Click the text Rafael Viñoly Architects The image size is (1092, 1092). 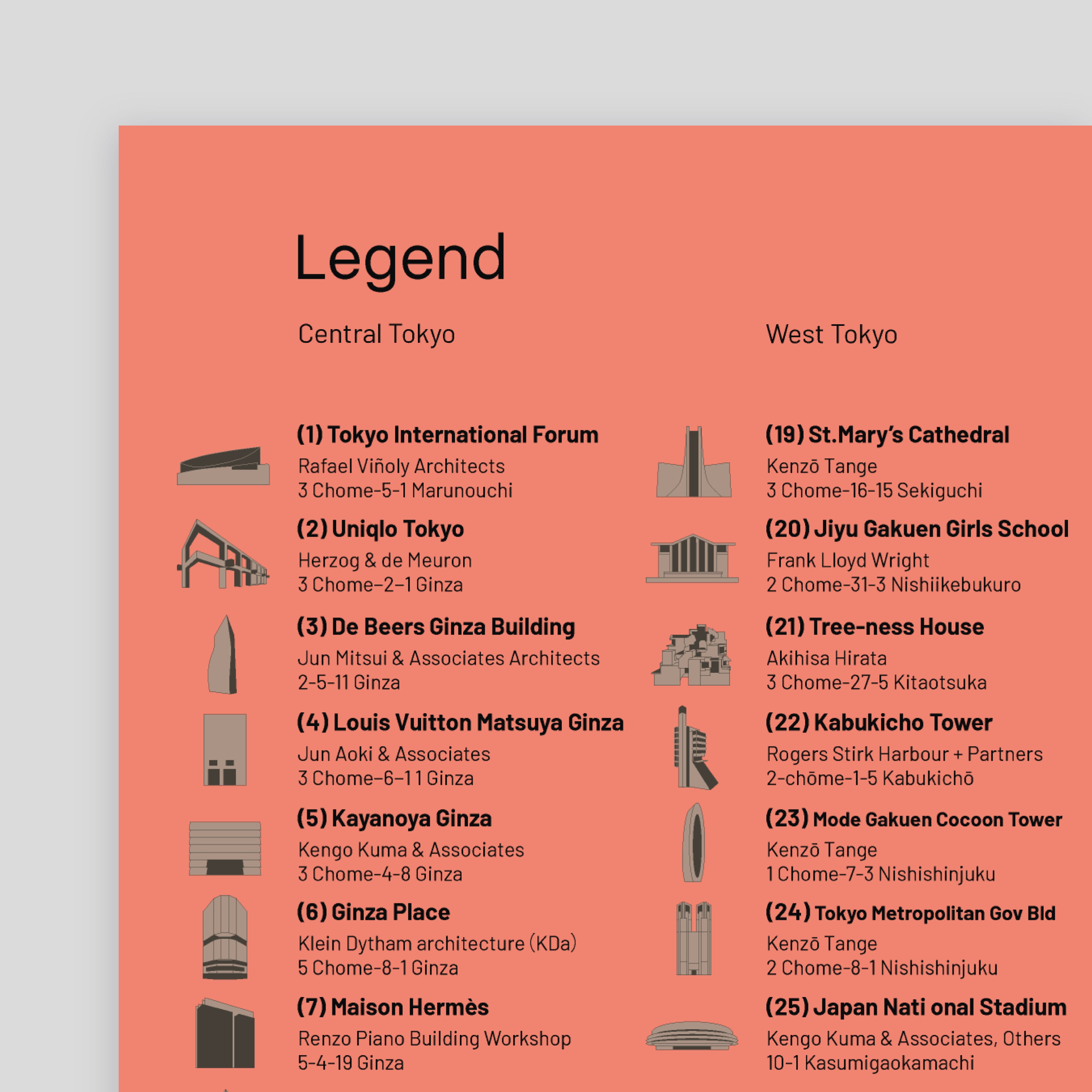(x=401, y=466)
